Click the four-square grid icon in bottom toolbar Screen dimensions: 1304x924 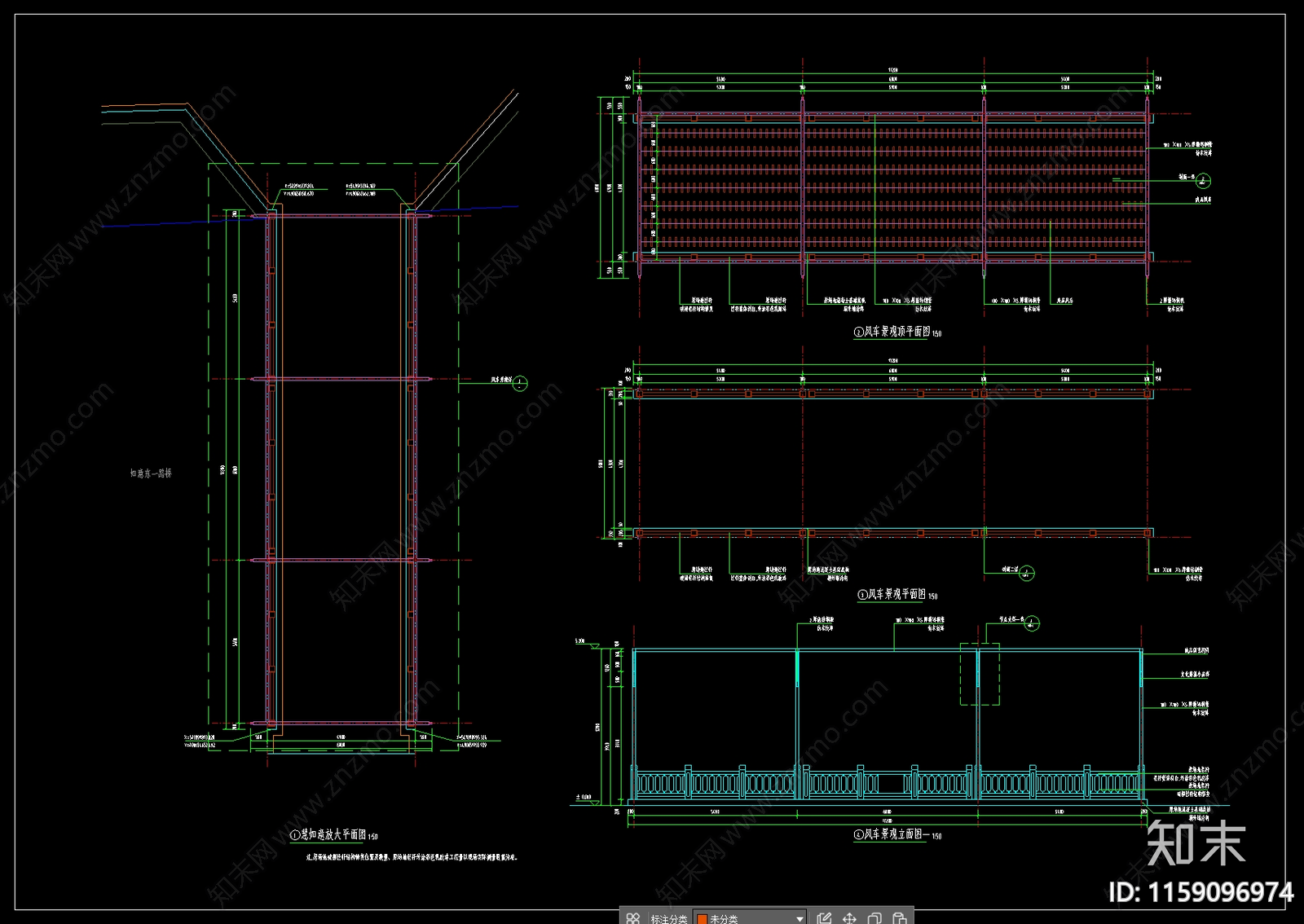[x=633, y=918]
